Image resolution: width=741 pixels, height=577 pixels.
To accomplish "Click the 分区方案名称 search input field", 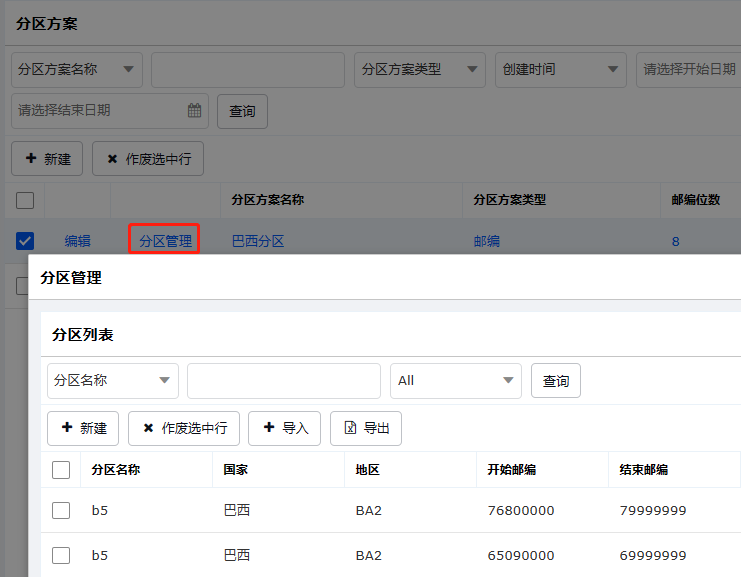I will coord(248,69).
